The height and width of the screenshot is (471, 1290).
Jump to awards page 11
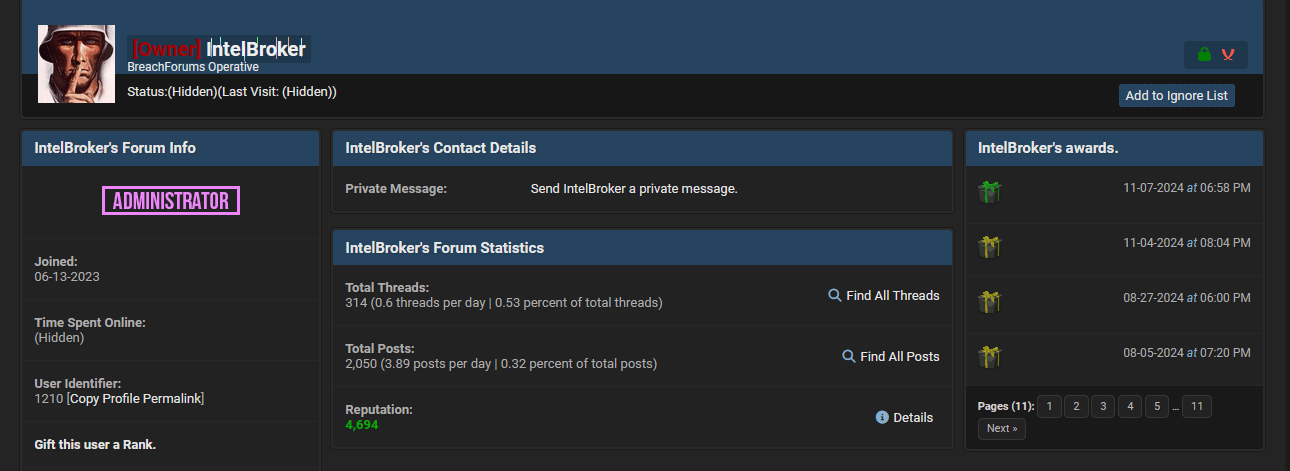point(1197,406)
